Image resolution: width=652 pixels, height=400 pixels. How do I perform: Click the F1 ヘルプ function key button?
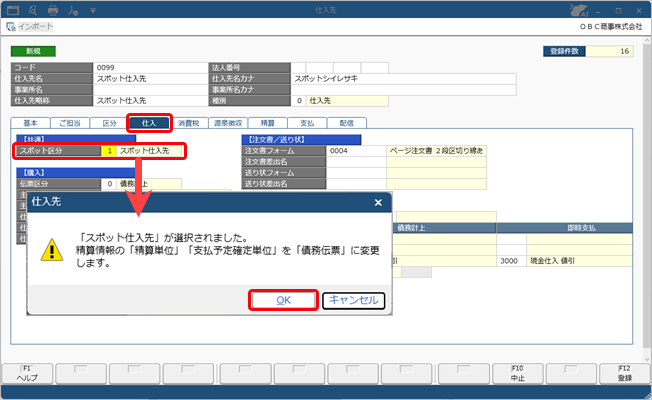point(27,373)
